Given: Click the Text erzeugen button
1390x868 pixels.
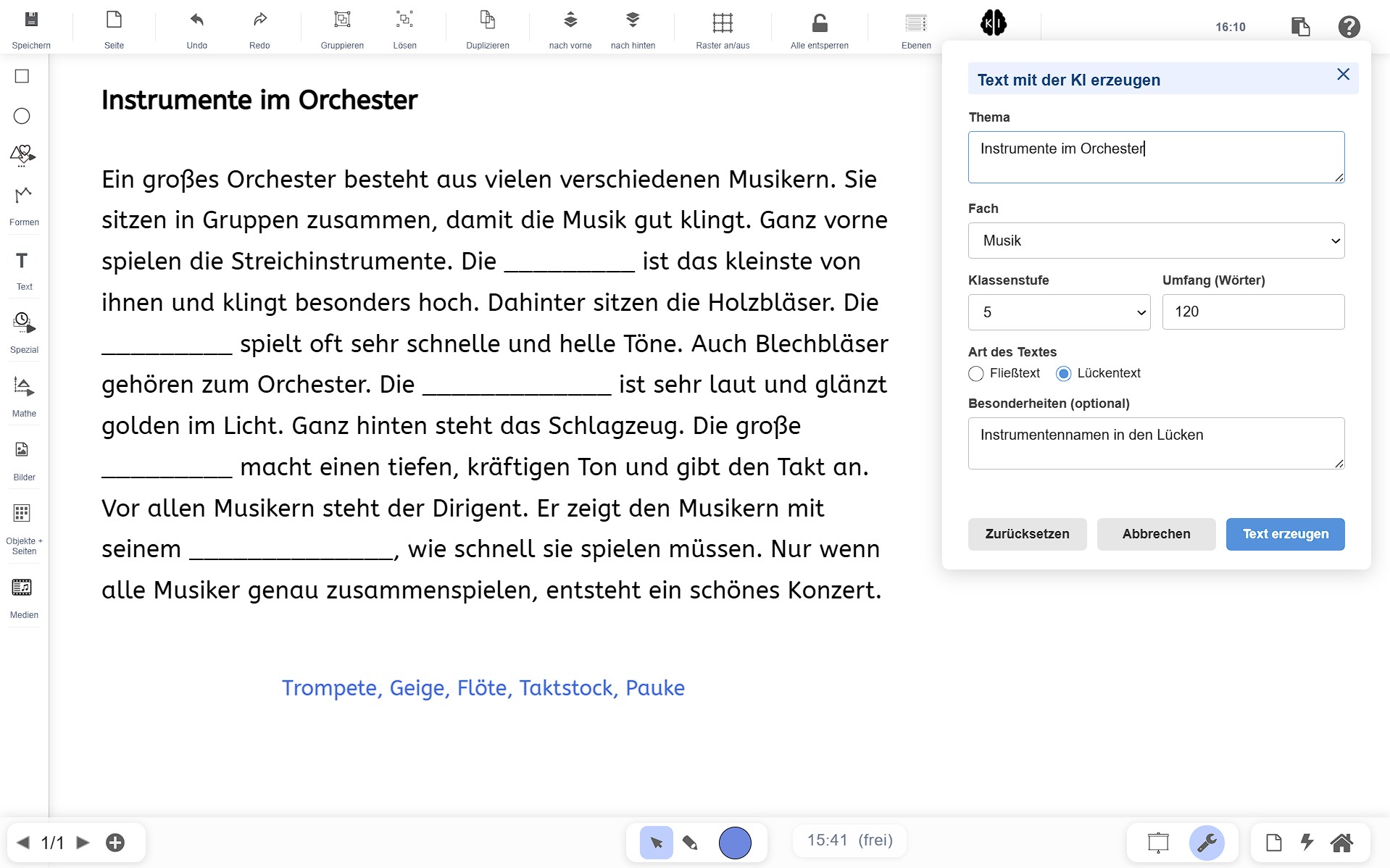Looking at the screenshot, I should click(1285, 534).
